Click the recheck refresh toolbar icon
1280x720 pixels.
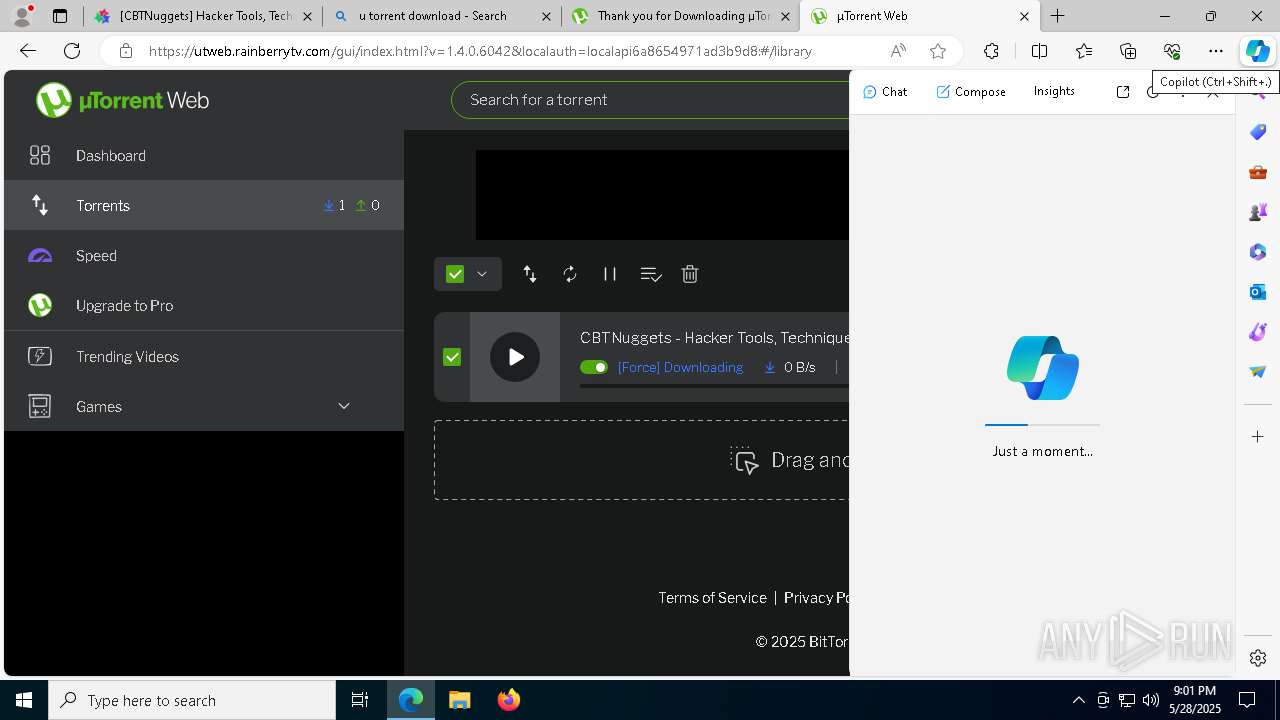pyautogui.click(x=570, y=274)
